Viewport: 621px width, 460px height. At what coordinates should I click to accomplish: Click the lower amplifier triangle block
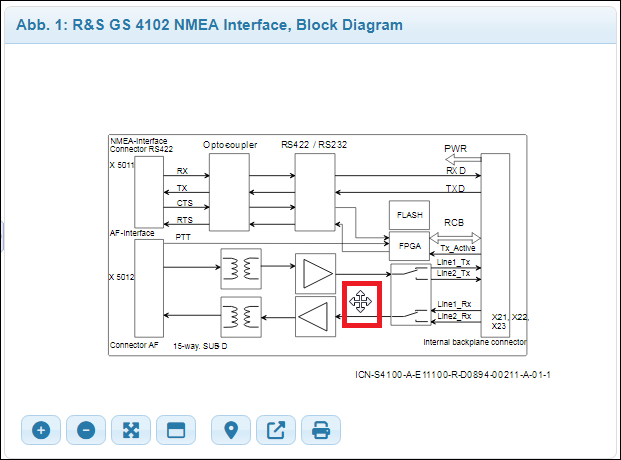pos(316,317)
